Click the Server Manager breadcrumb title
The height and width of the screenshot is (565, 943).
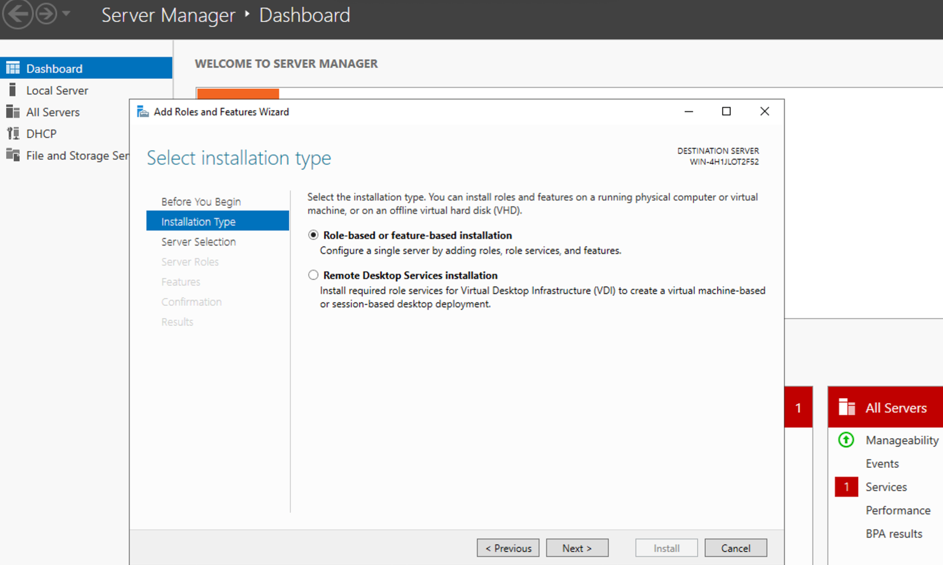pos(168,15)
